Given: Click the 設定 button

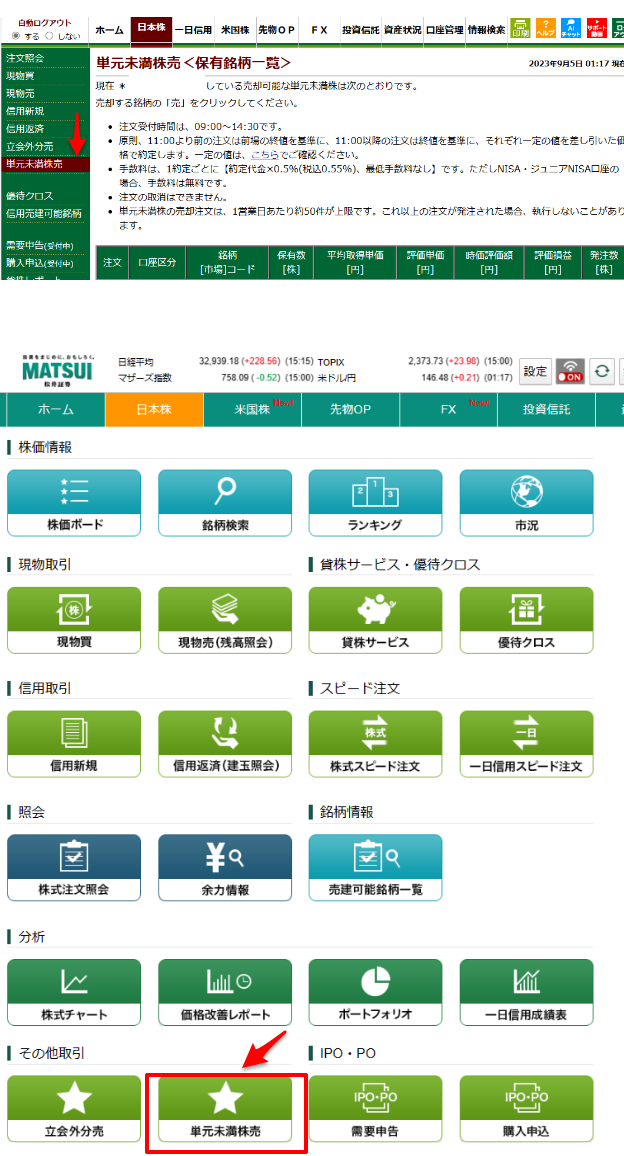Looking at the screenshot, I should point(535,371).
